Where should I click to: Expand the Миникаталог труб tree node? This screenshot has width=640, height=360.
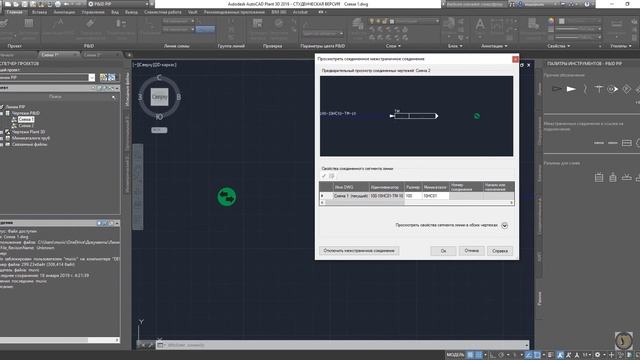coord(2,138)
